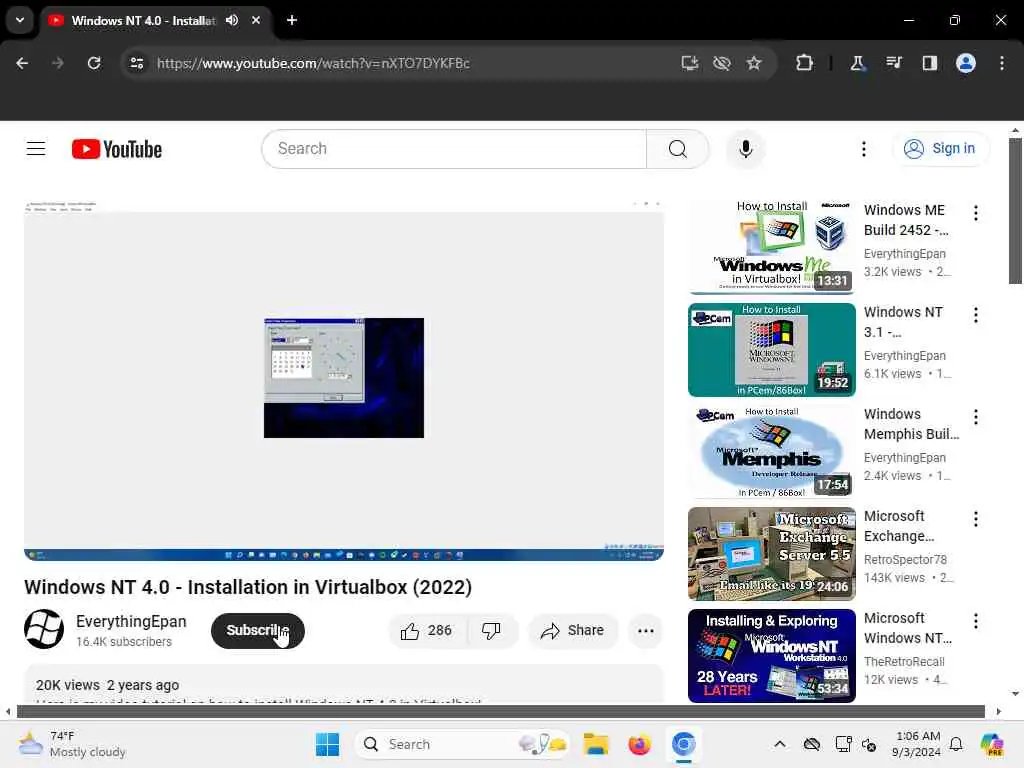
Task: Reload the YouTube page
Action: click(x=94, y=63)
